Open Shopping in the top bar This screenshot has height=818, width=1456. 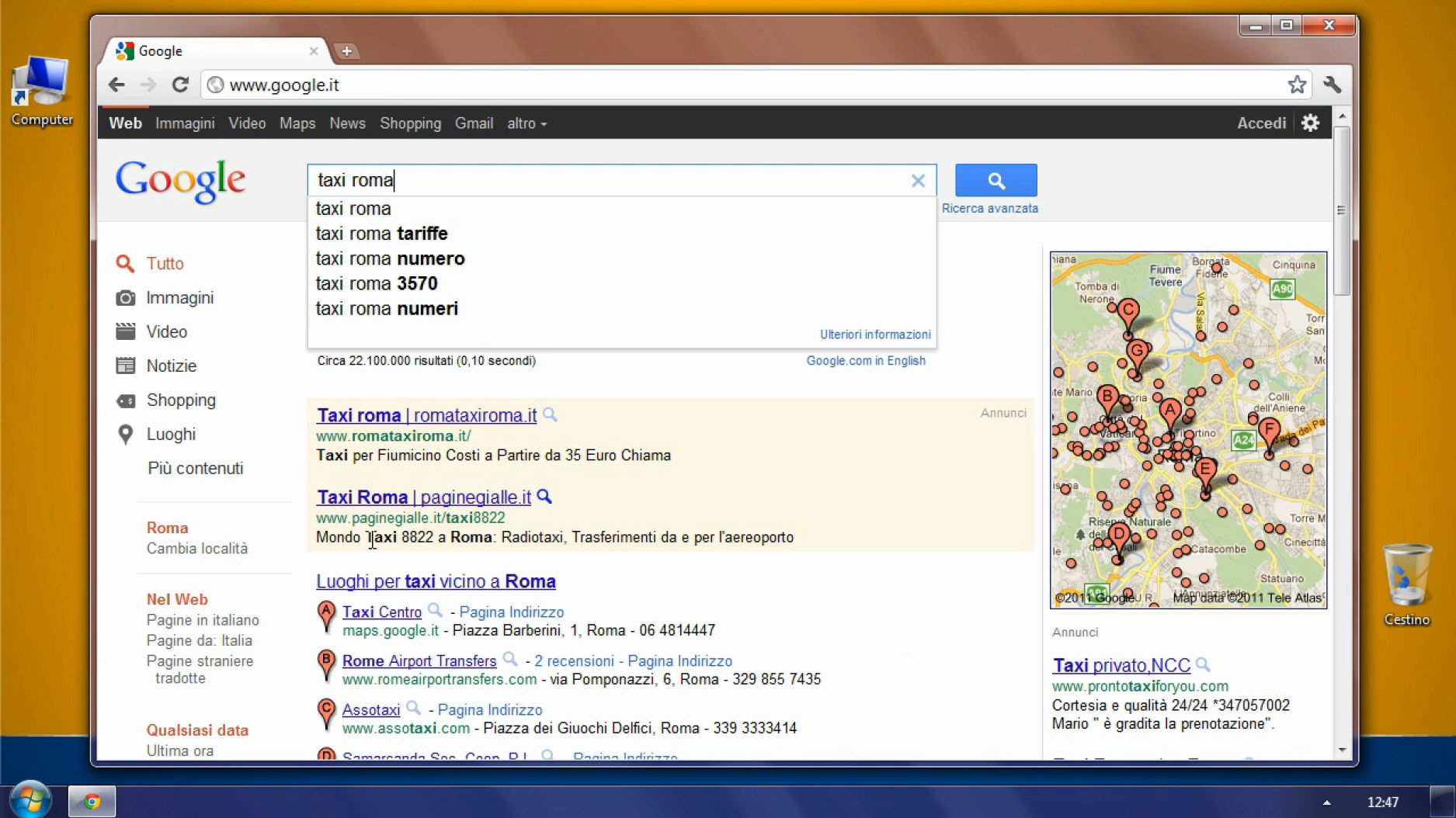(410, 123)
